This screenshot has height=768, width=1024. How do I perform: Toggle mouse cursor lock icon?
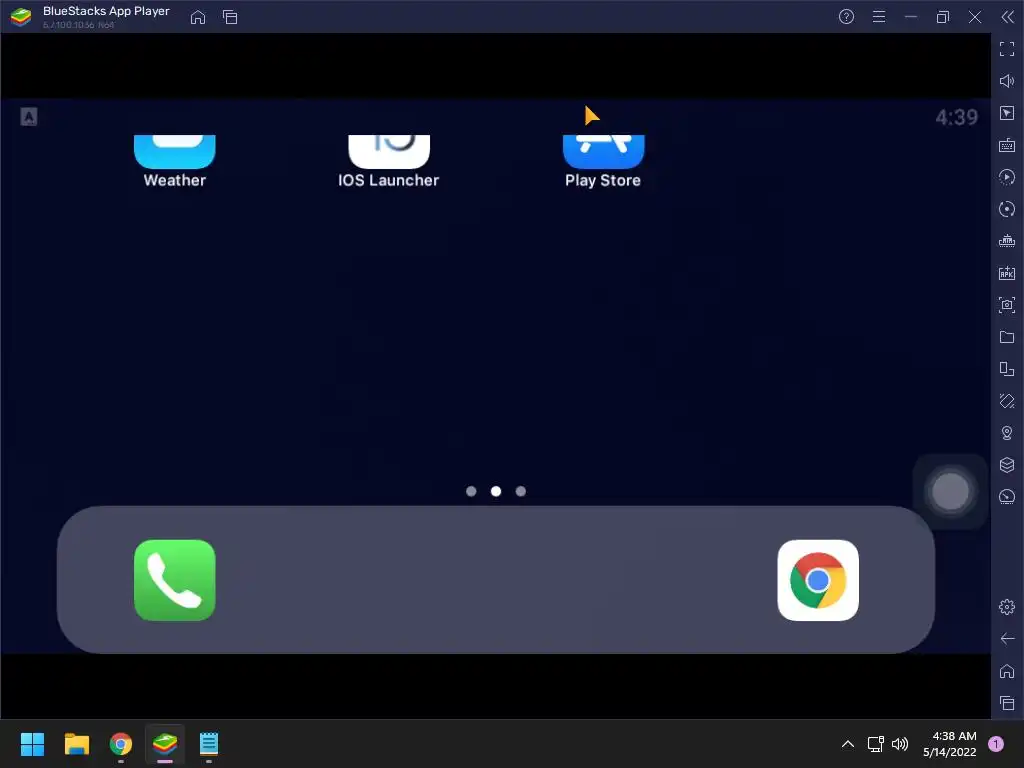click(x=1007, y=113)
